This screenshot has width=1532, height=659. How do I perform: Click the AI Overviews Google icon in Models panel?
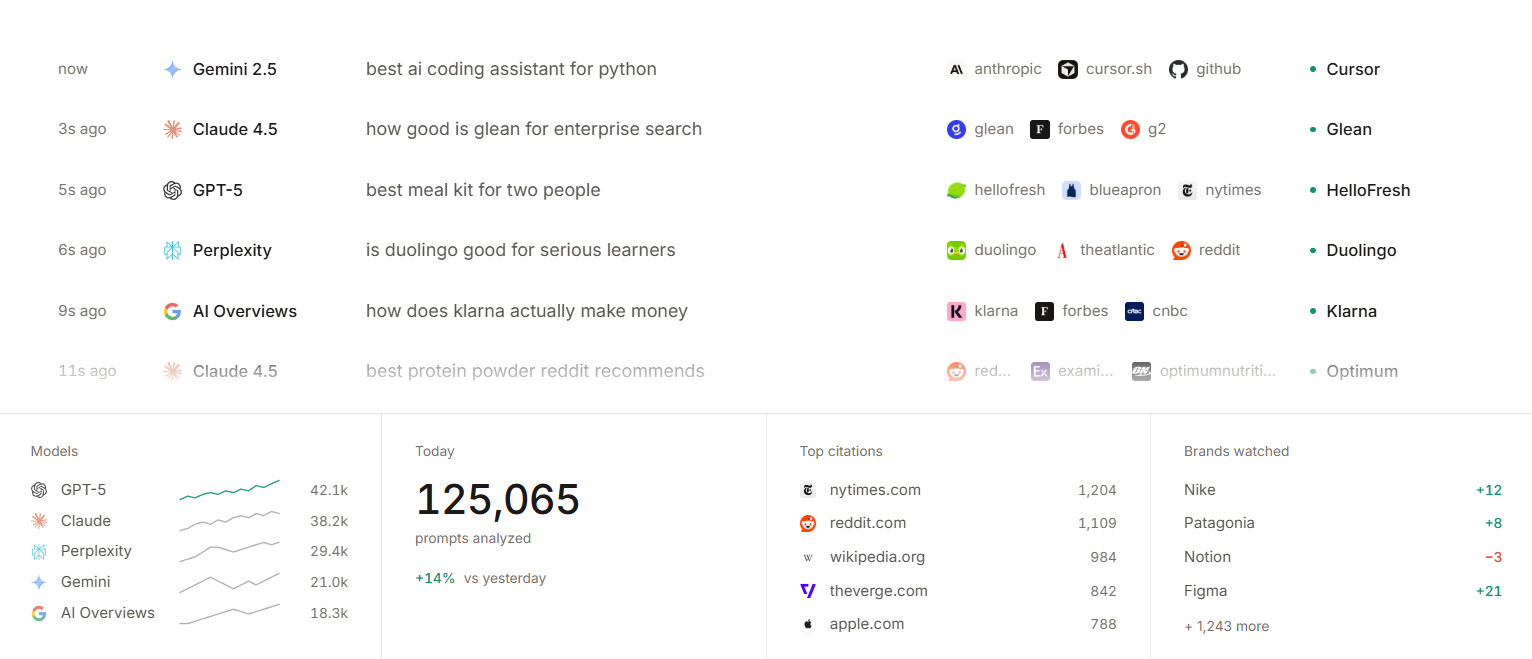pyautogui.click(x=39, y=613)
